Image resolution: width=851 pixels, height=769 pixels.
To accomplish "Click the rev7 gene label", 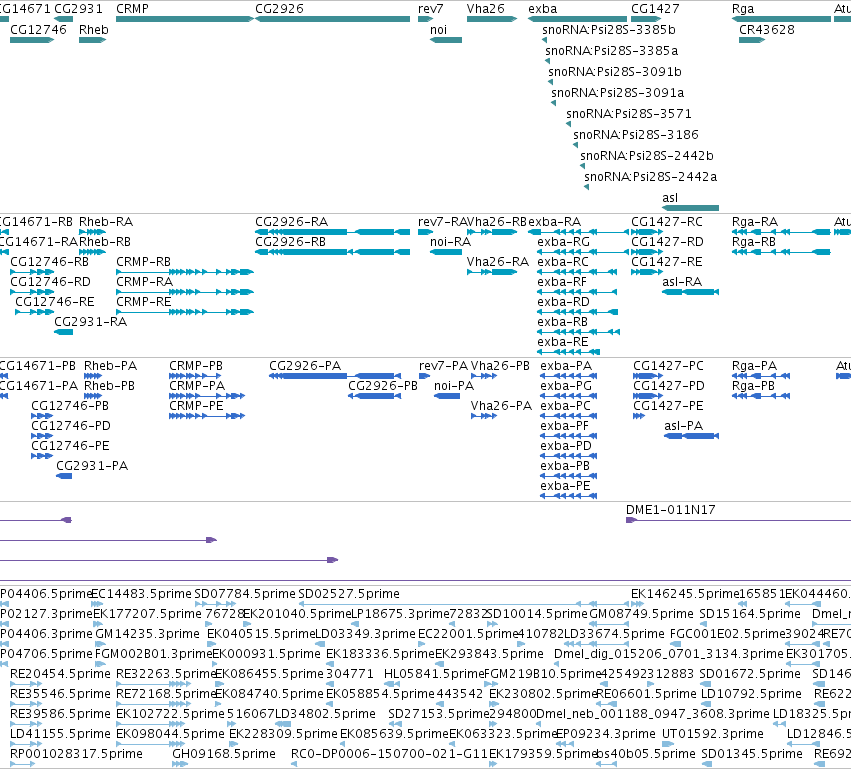I will [430, 9].
